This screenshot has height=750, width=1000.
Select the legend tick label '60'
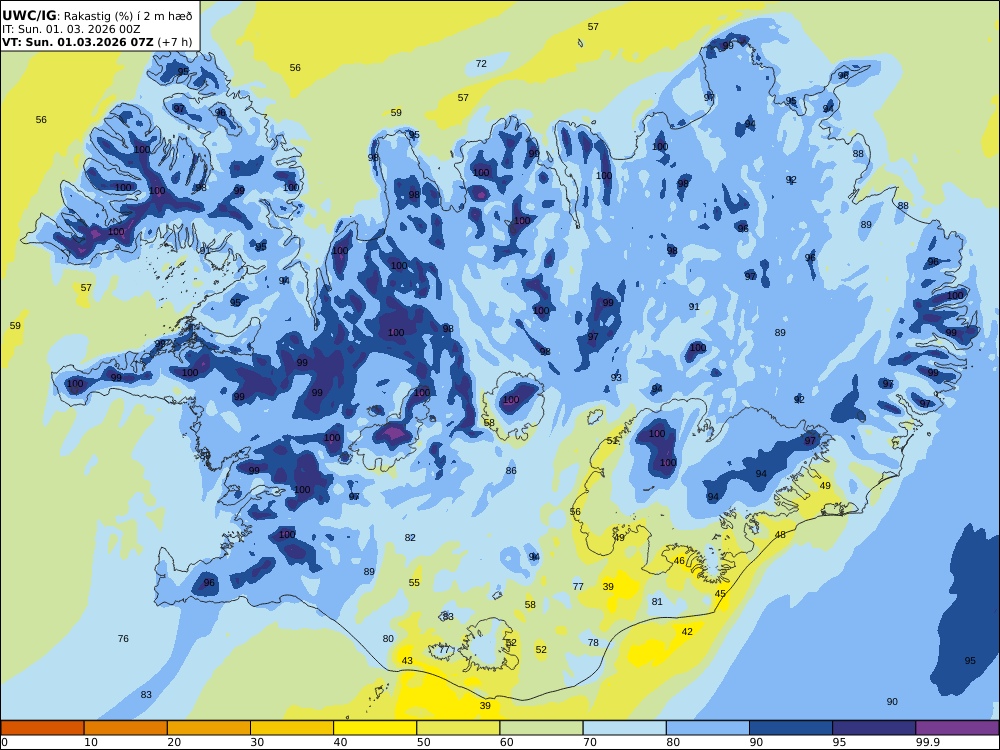pyautogui.click(x=506, y=742)
